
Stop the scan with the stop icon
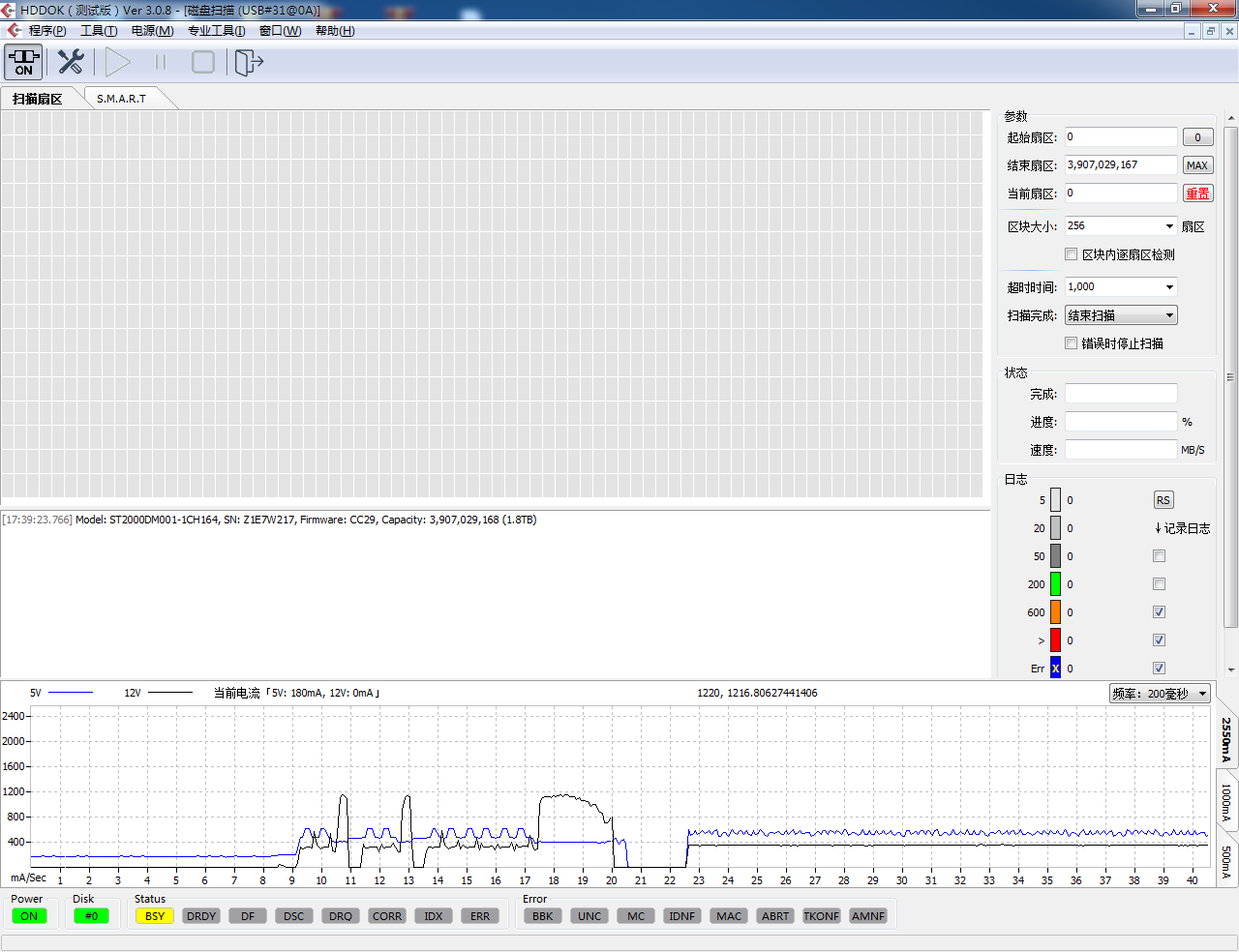point(203,62)
